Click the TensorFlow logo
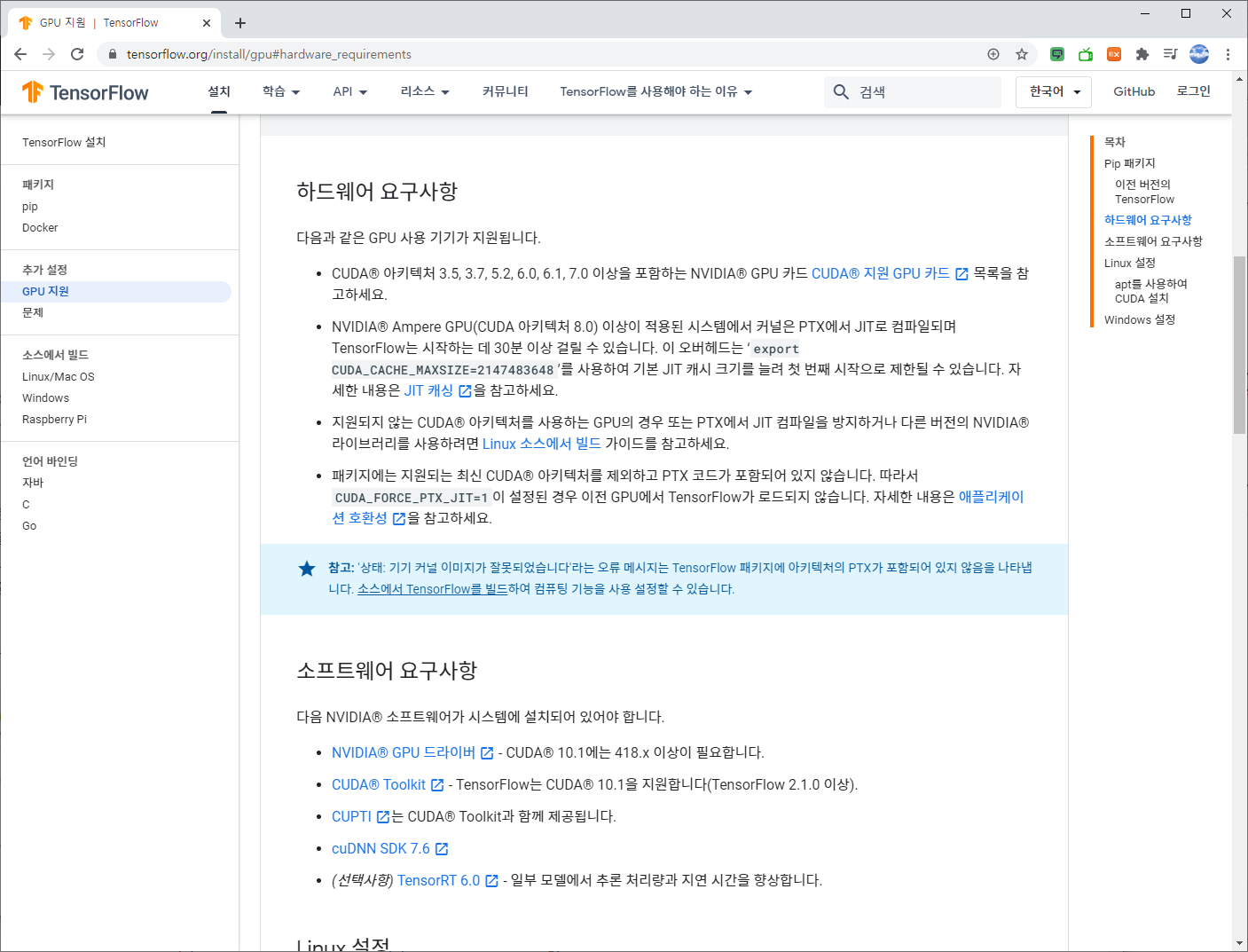1248x952 pixels. [85, 92]
